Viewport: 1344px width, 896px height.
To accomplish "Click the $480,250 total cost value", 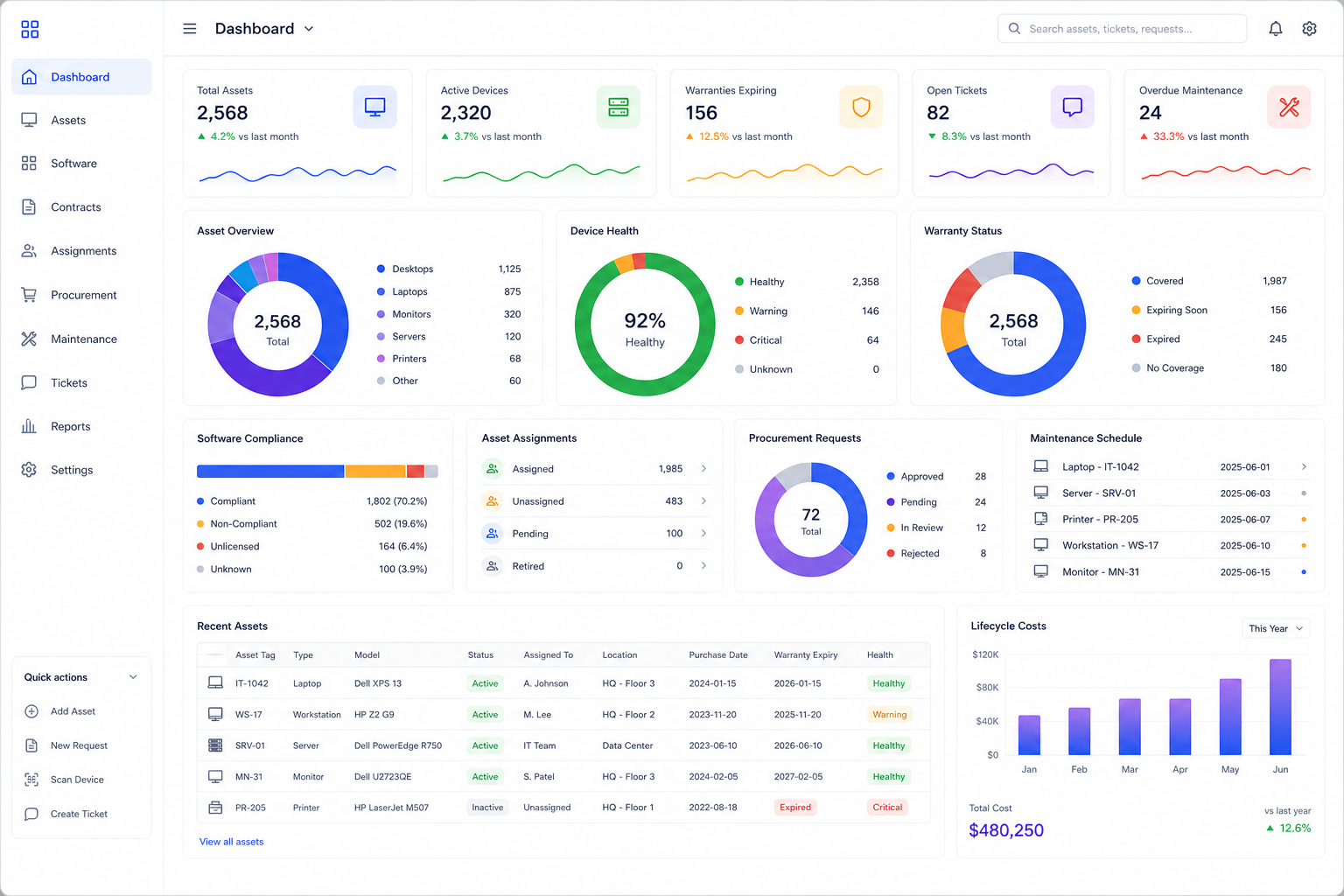I will coord(1006,830).
